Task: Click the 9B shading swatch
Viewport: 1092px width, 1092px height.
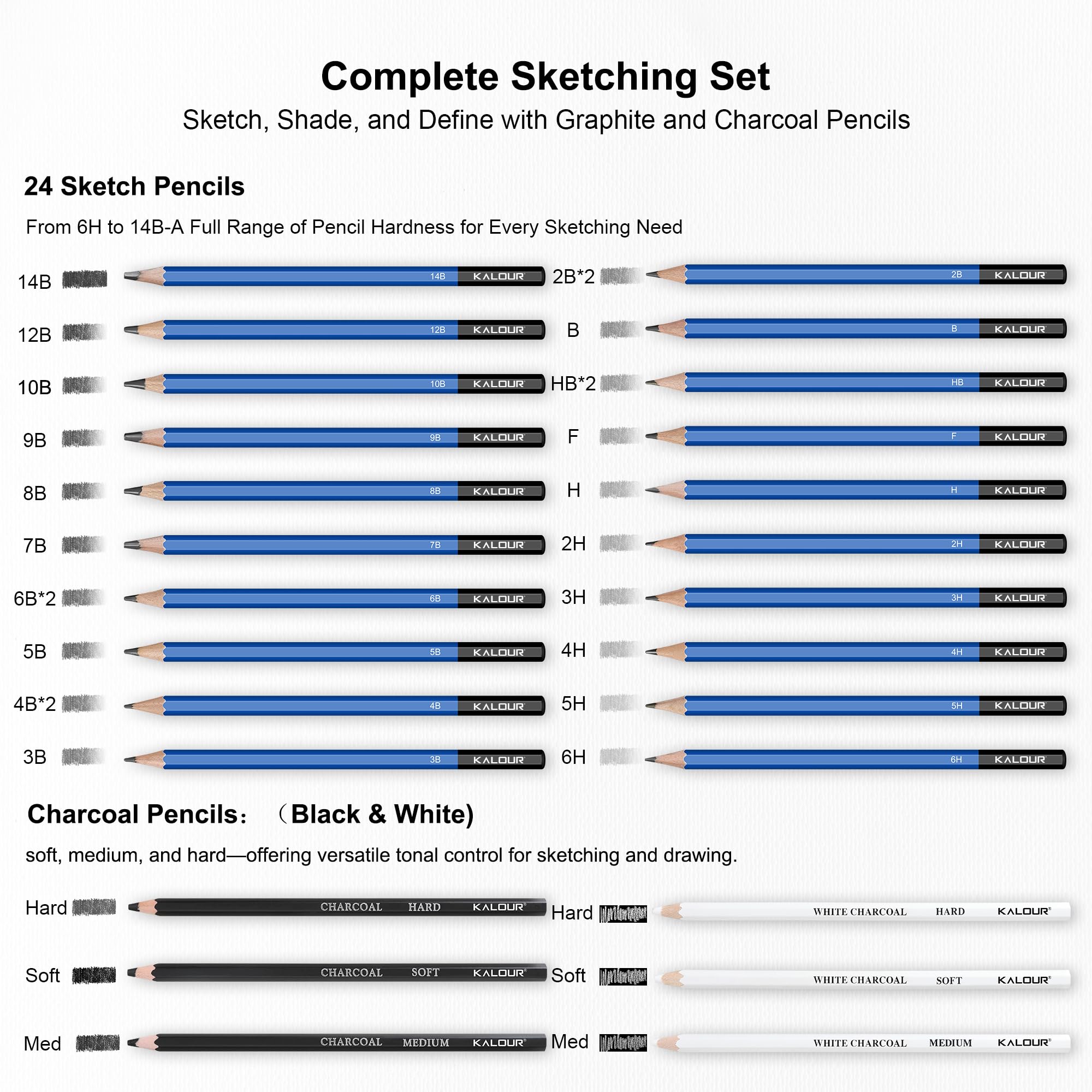Action: tap(83, 438)
